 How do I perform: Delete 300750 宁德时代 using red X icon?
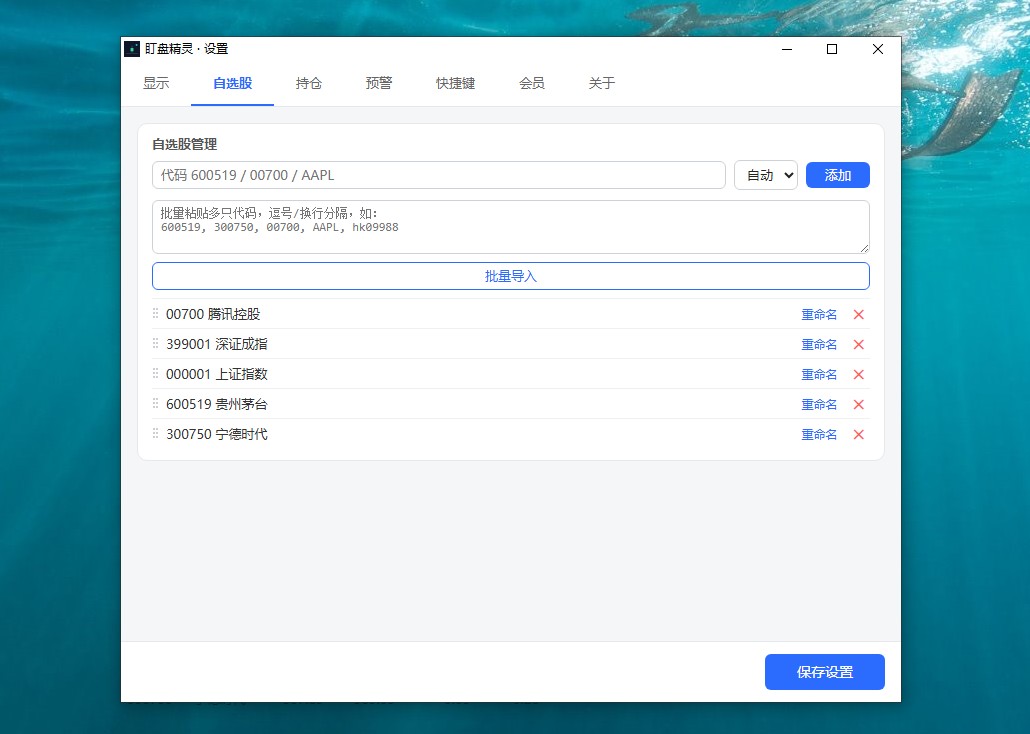tap(858, 434)
